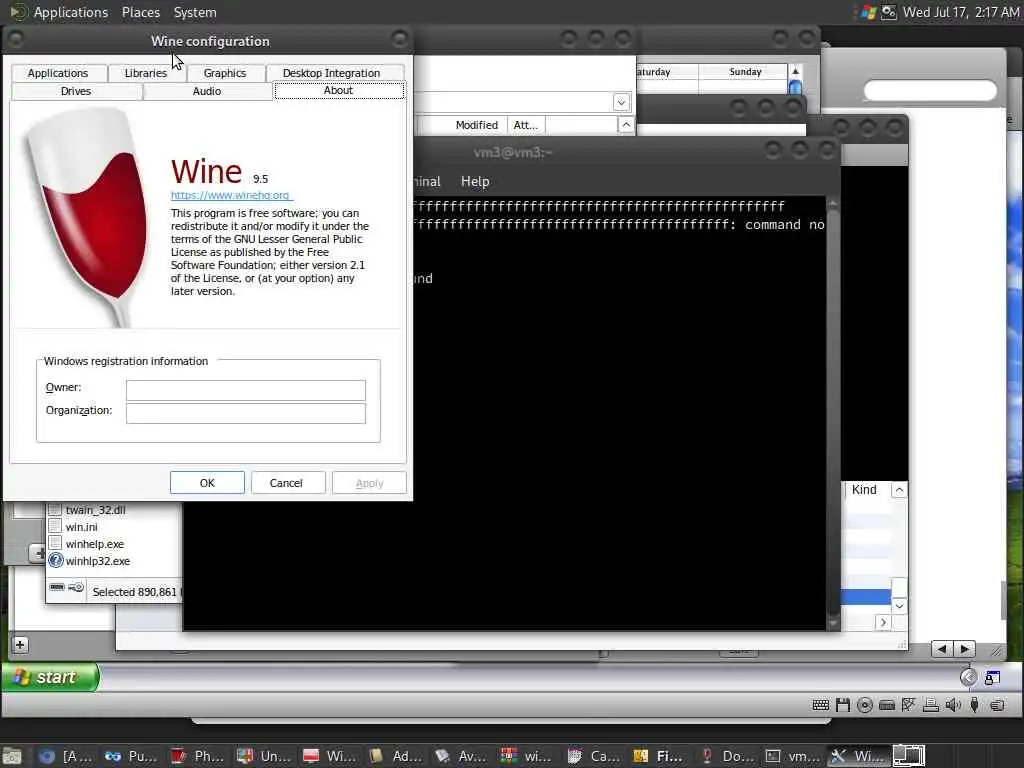Open the 'Un...' taskbar window

pyautogui.click(x=263, y=756)
